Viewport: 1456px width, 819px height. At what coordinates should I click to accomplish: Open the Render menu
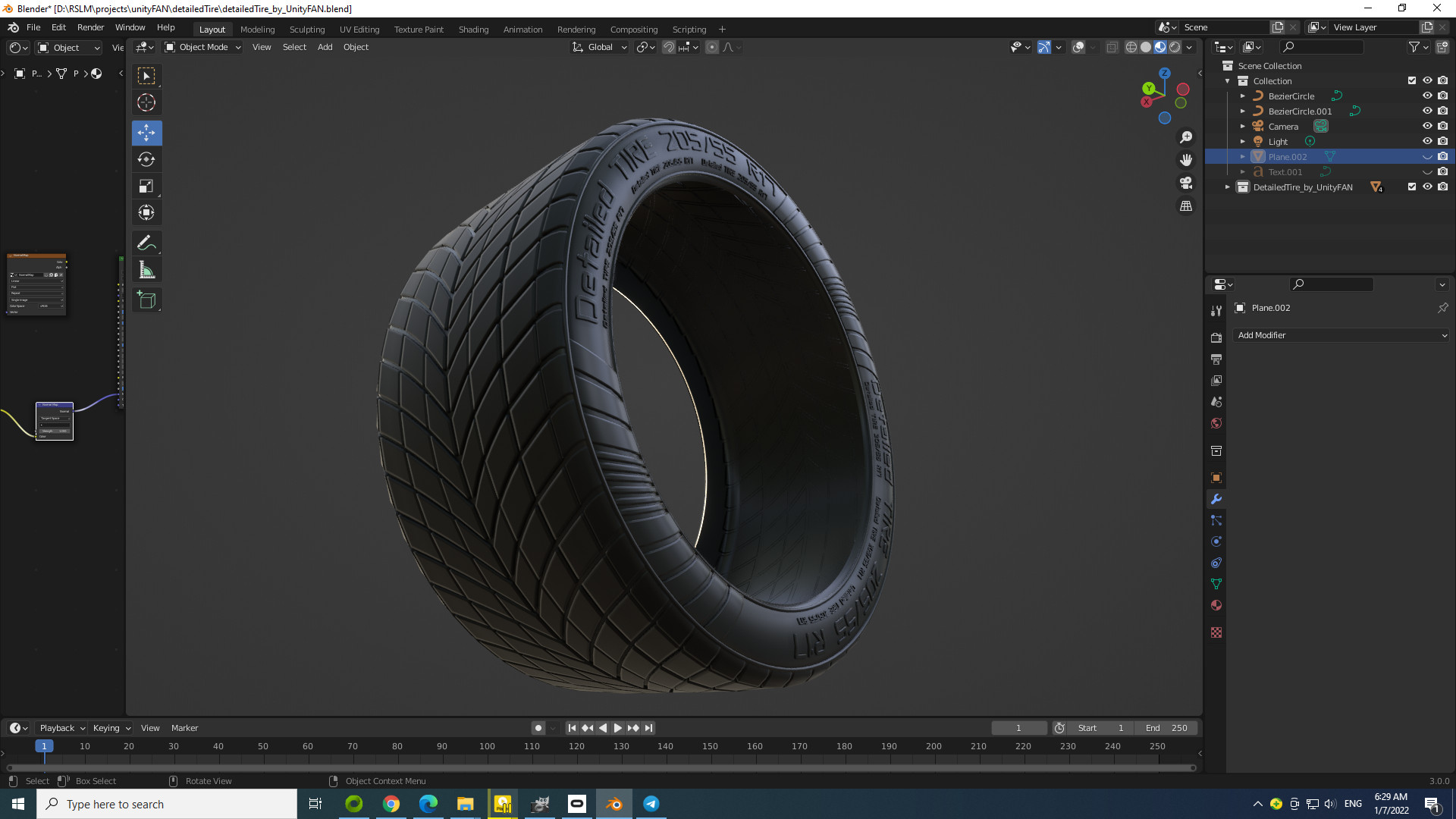coord(90,27)
